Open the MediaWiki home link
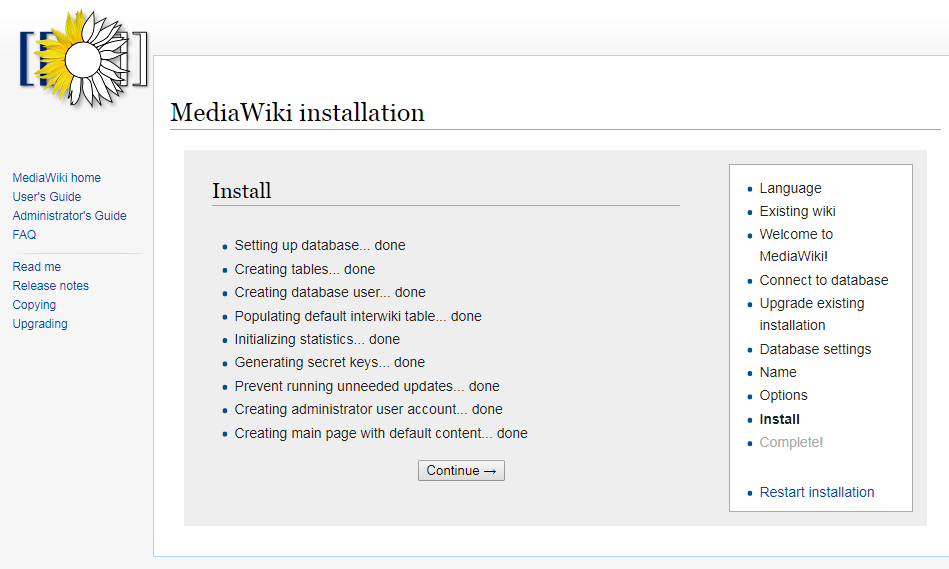Viewport: 949px width, 569px height. (57, 178)
